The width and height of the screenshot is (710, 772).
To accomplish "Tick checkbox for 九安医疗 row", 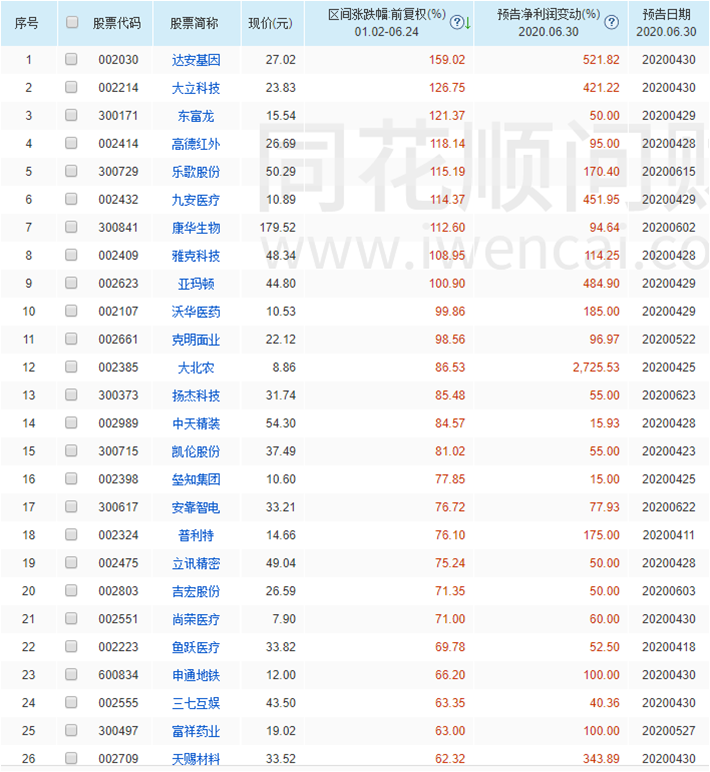I will 71,199.
